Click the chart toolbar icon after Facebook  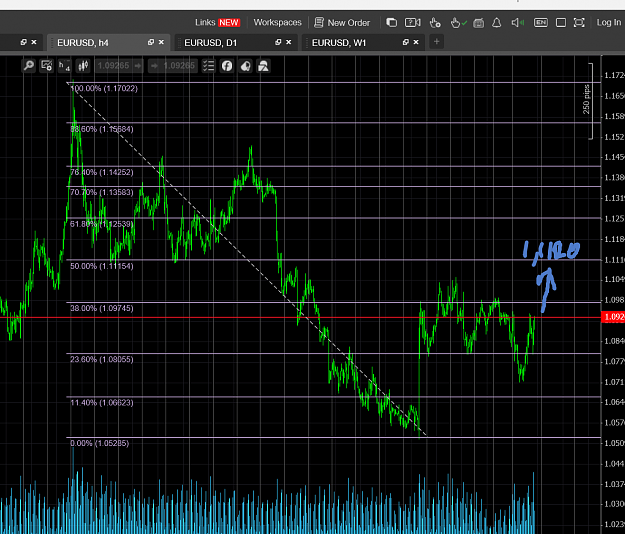[245, 66]
